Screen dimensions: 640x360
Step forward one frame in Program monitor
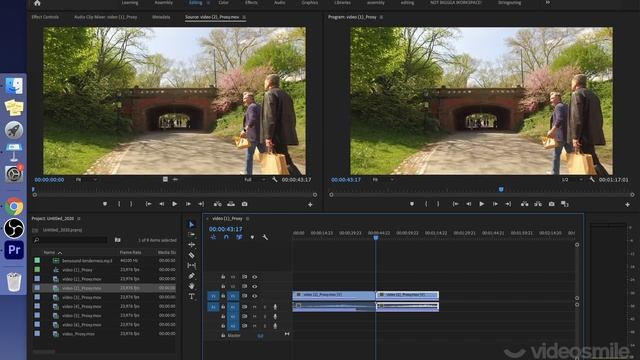click(495, 204)
